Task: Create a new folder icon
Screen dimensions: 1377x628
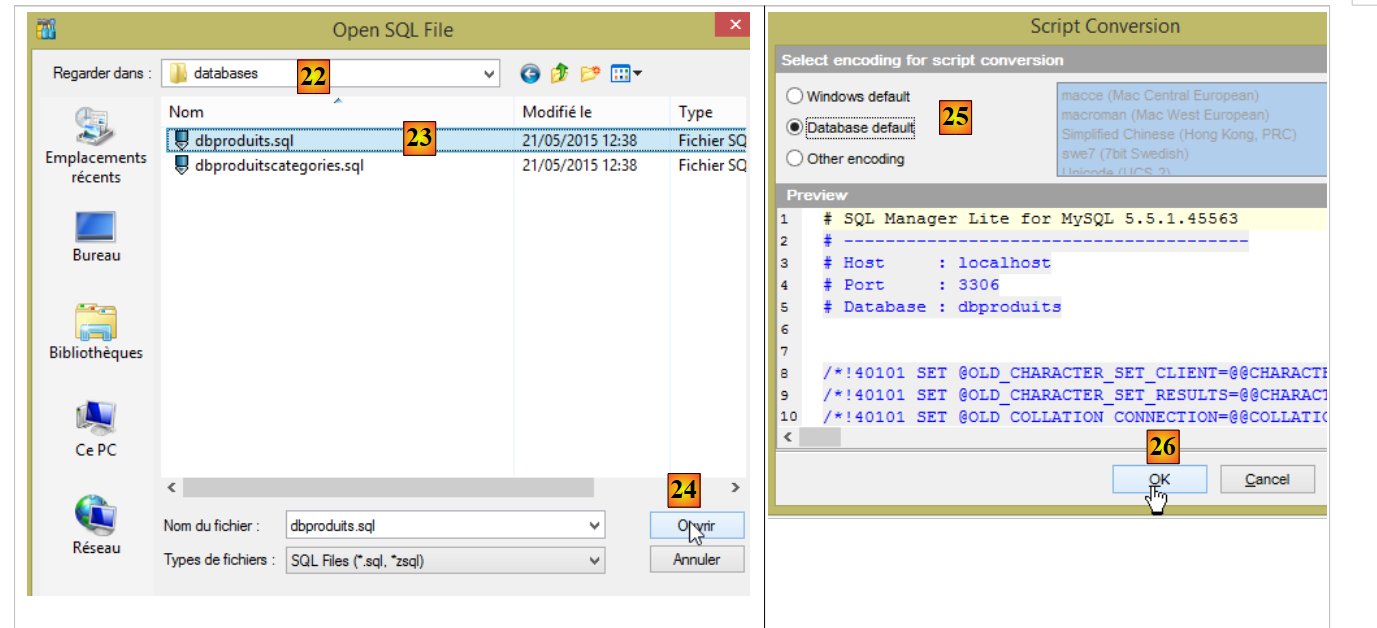Action: 590,73
